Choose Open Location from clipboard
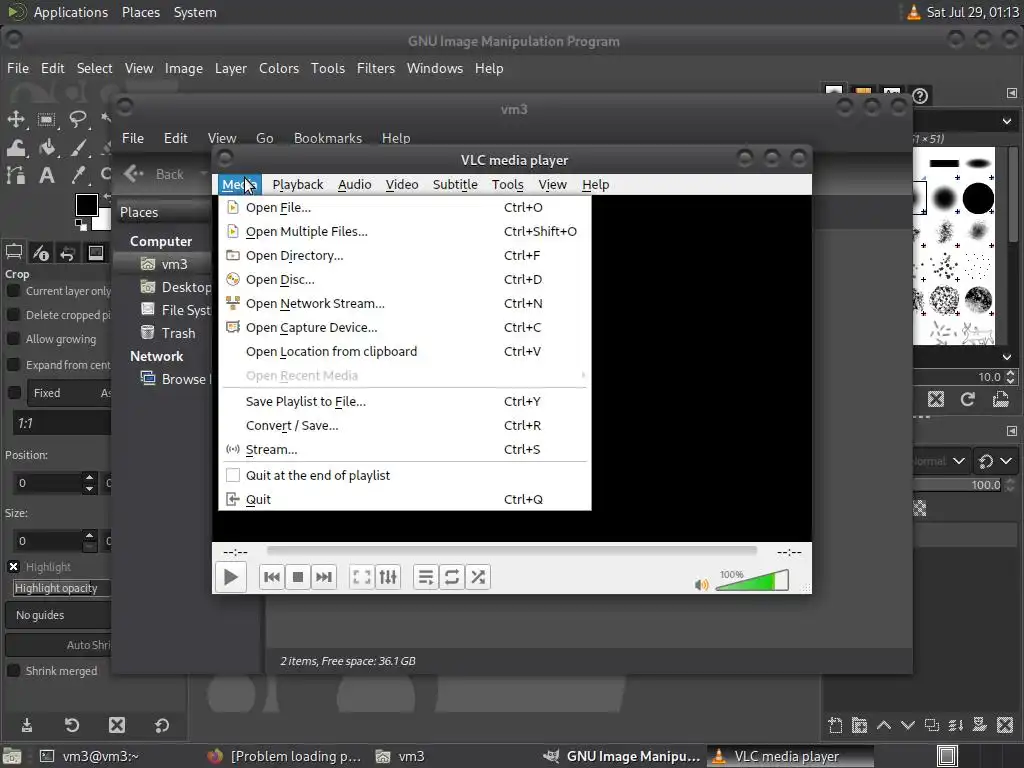This screenshot has height=768, width=1024. pos(404,351)
